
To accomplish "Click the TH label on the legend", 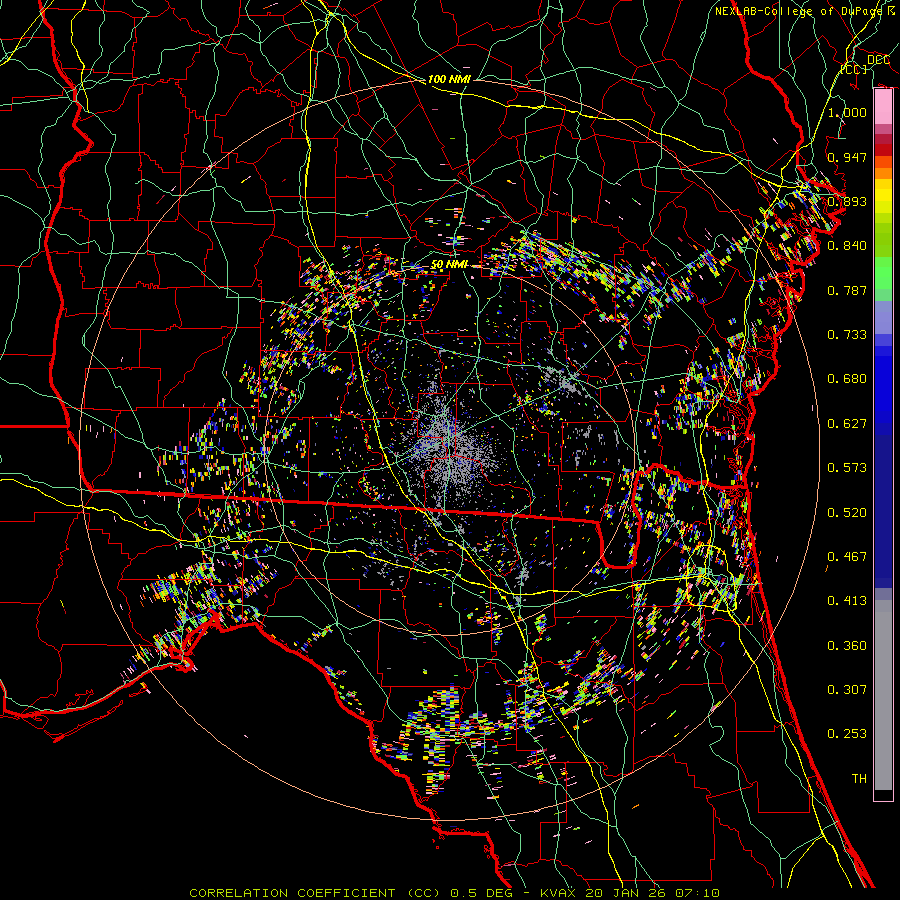I will click(x=858, y=778).
